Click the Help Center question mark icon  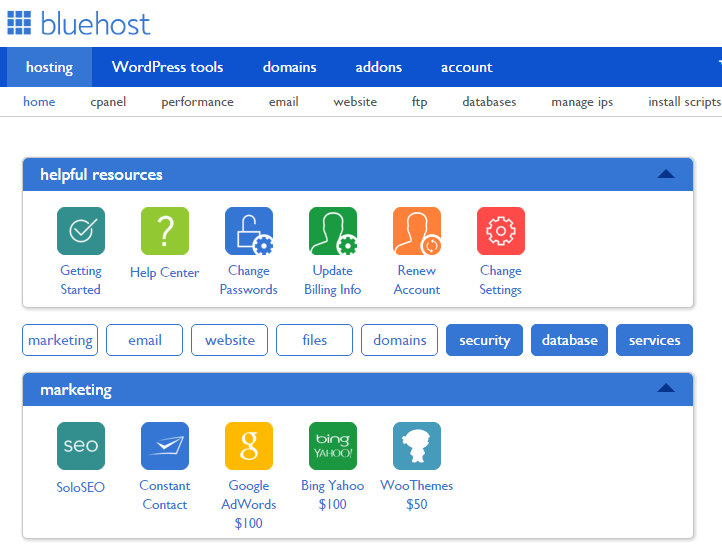165,232
